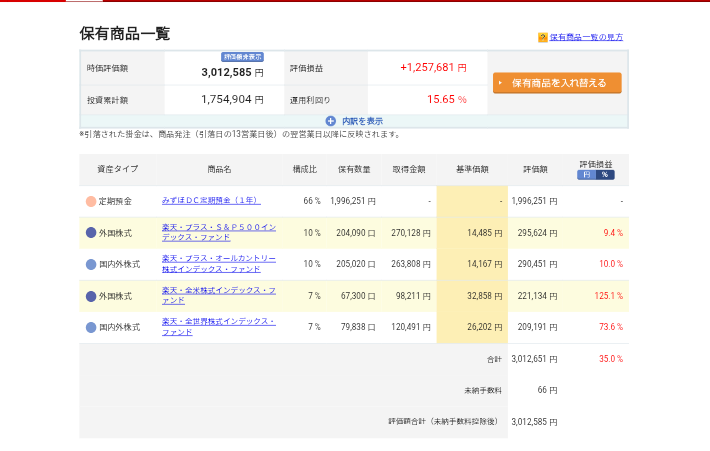Click the 3,012,651 円 合計 value

[534, 359]
